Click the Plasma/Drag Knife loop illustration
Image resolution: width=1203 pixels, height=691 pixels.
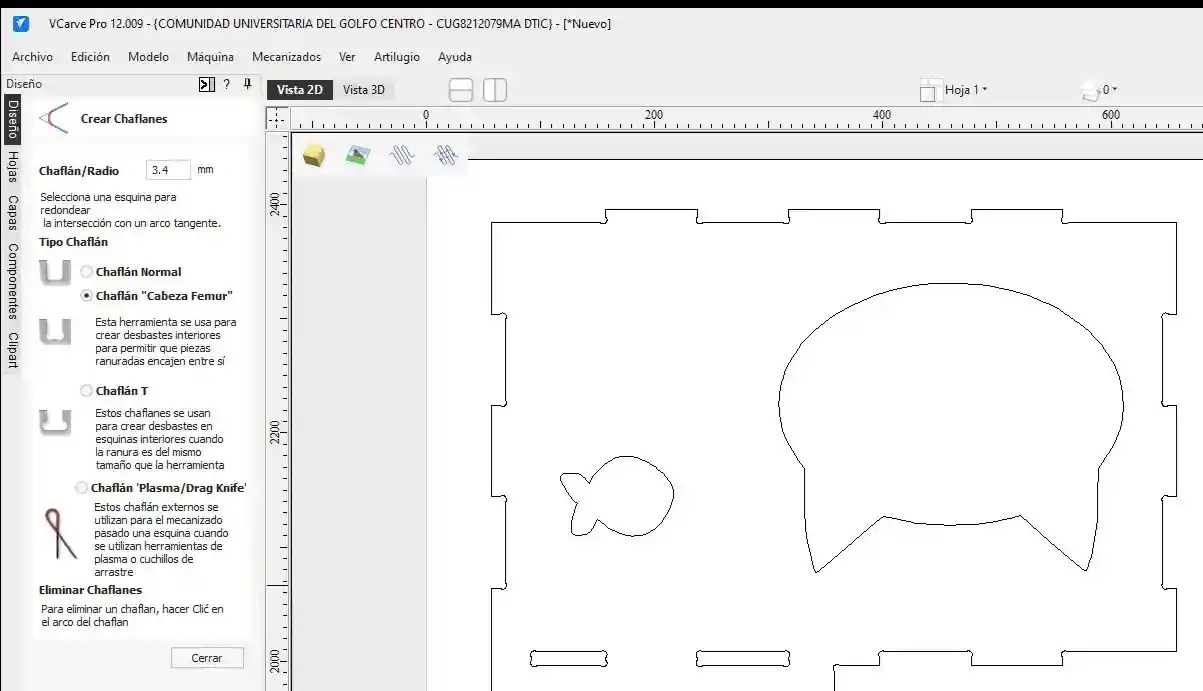[59, 533]
